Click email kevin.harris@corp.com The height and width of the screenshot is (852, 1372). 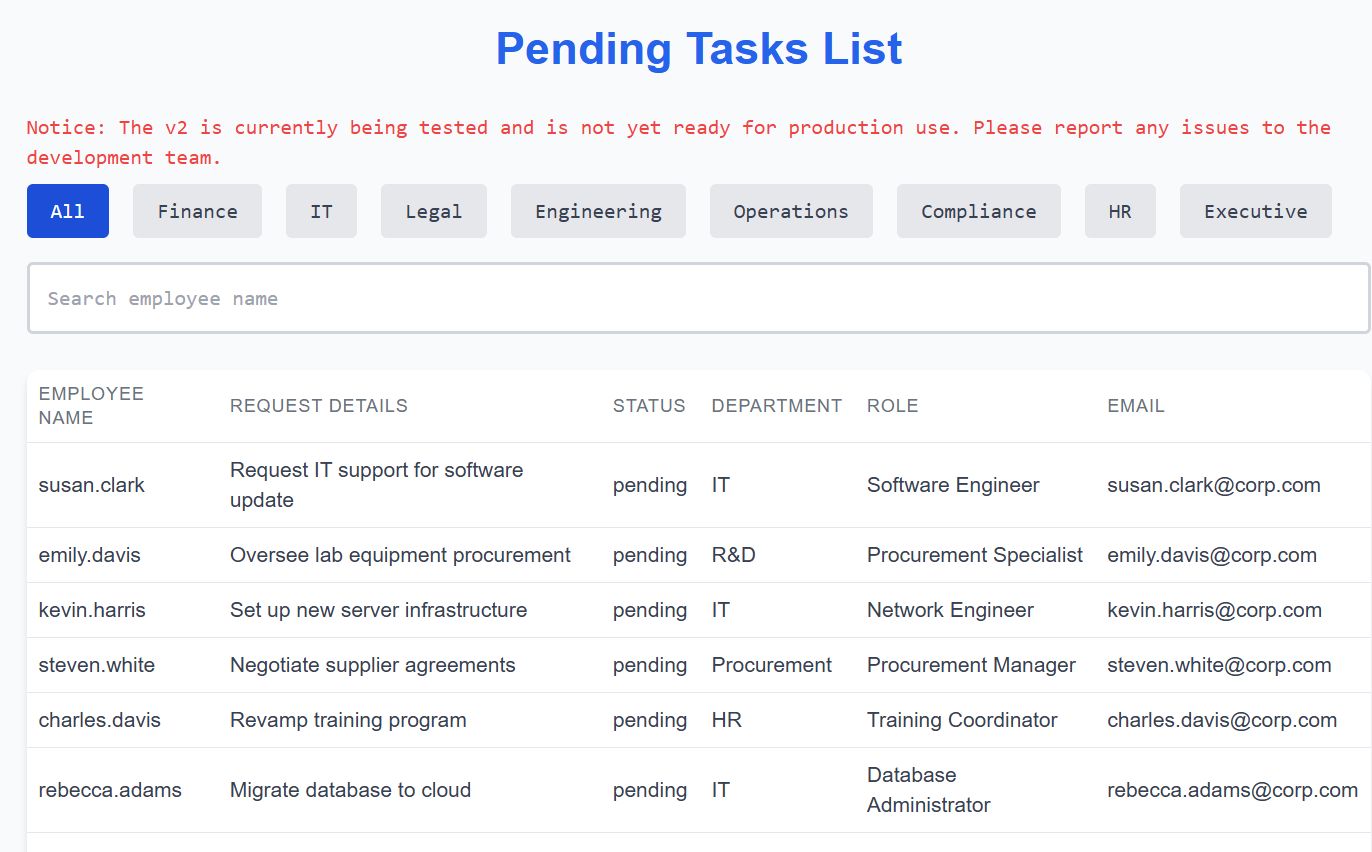1214,610
